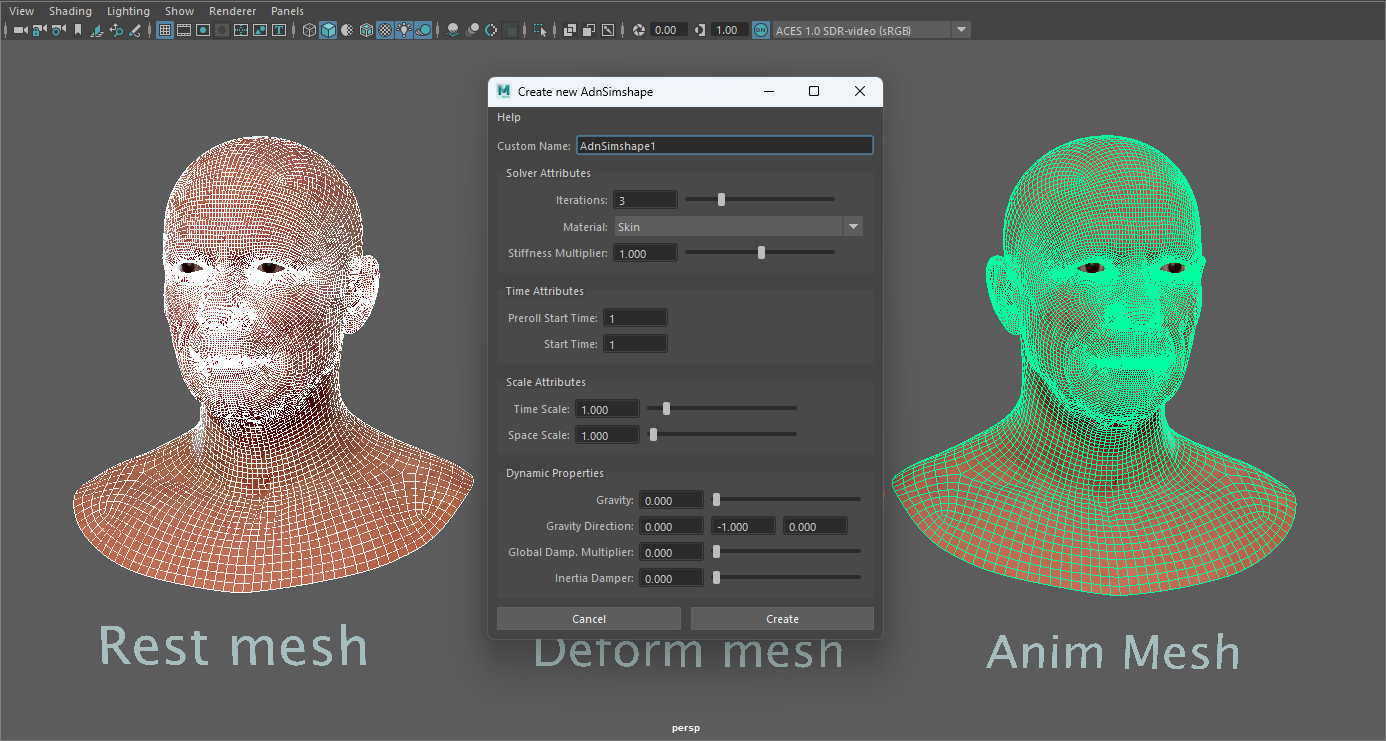
Task: Open the Shading menu
Action: click(70, 11)
